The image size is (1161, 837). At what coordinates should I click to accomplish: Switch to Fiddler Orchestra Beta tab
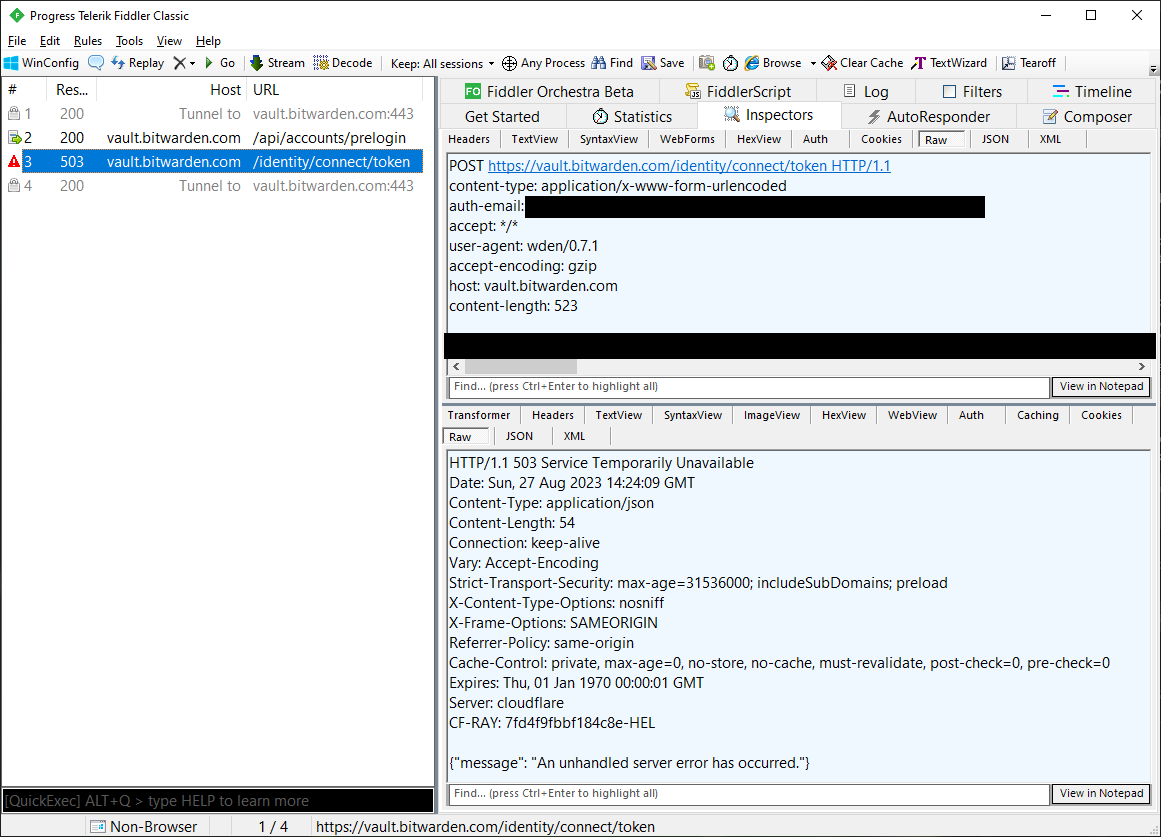point(549,92)
